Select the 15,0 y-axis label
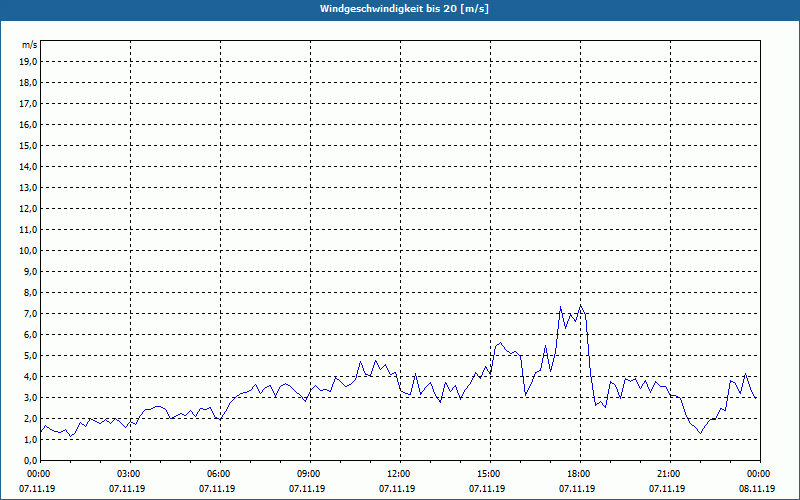Viewport: 800px width, 500px height. pos(28,145)
